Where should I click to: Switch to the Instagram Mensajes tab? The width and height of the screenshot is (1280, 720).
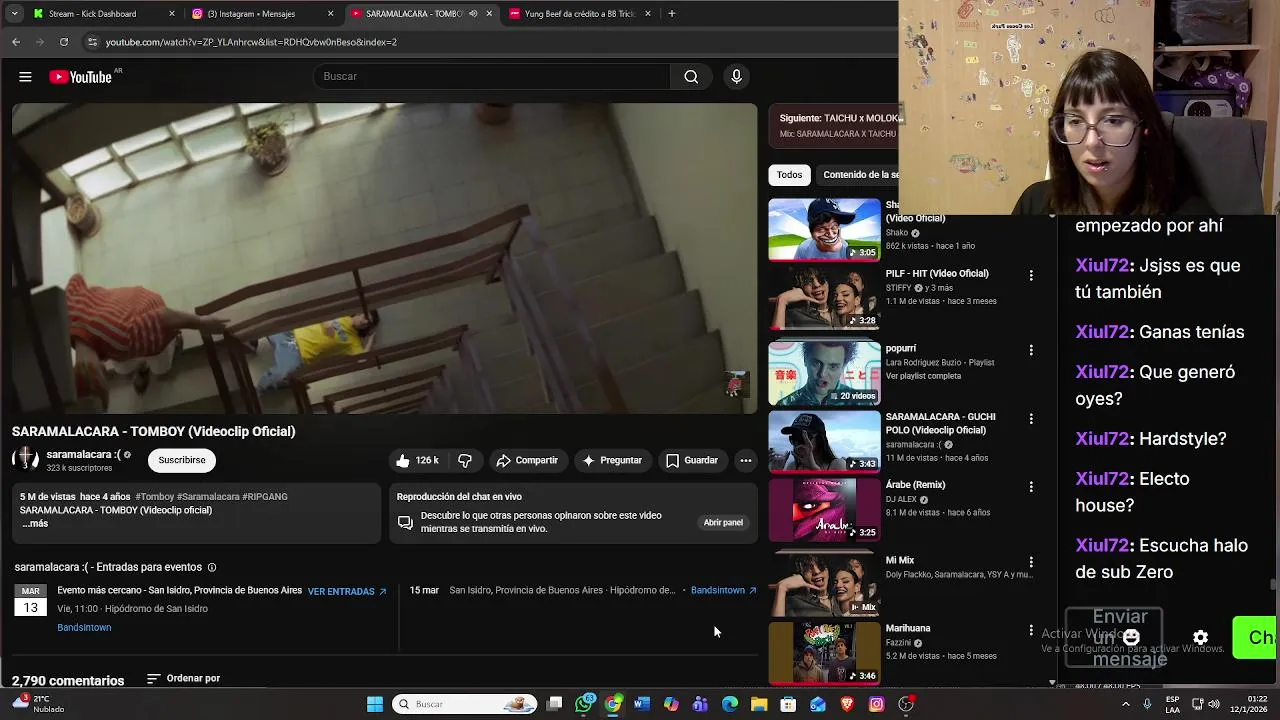pyautogui.click(x=263, y=14)
